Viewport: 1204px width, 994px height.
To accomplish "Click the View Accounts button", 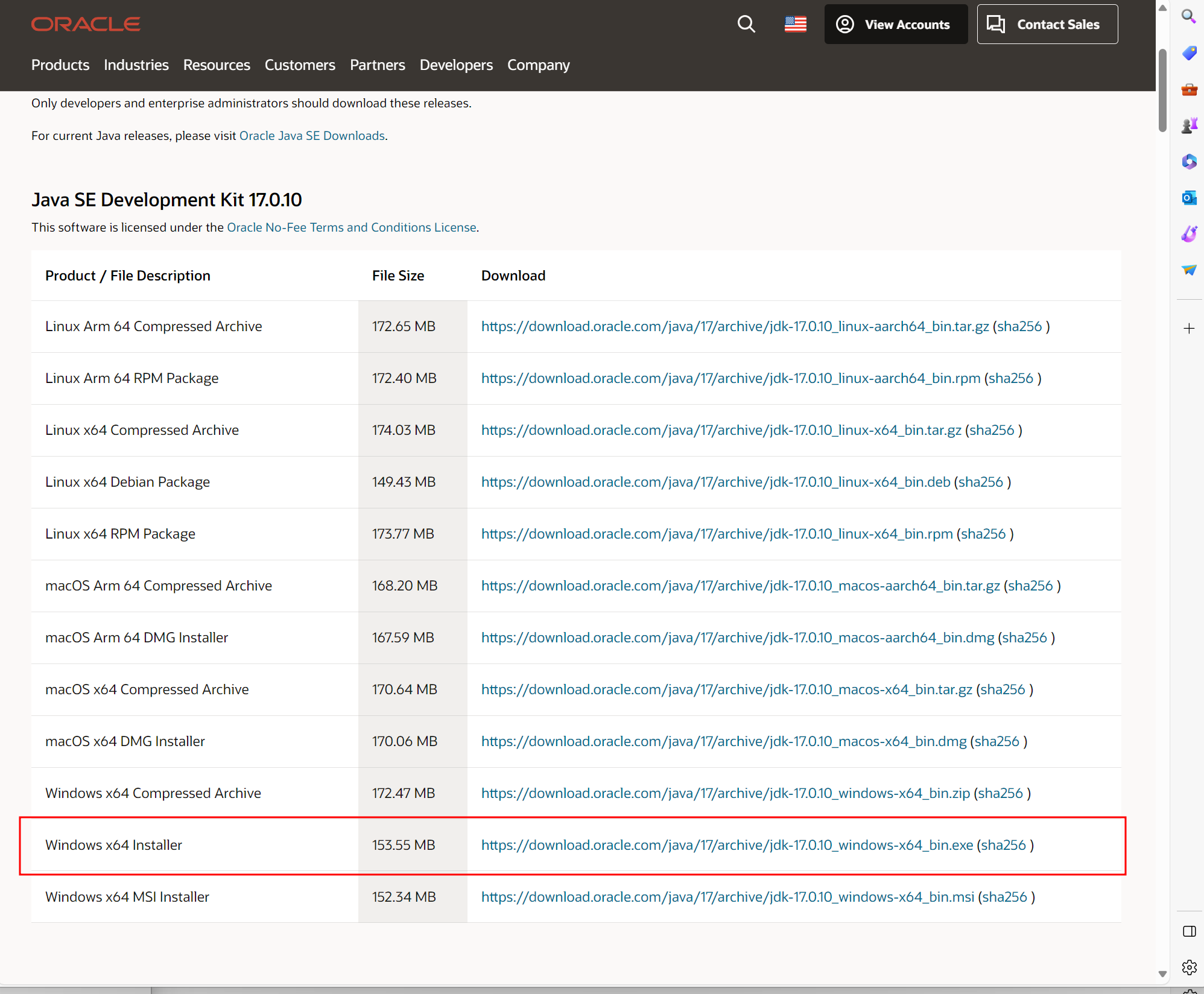I will [895, 25].
